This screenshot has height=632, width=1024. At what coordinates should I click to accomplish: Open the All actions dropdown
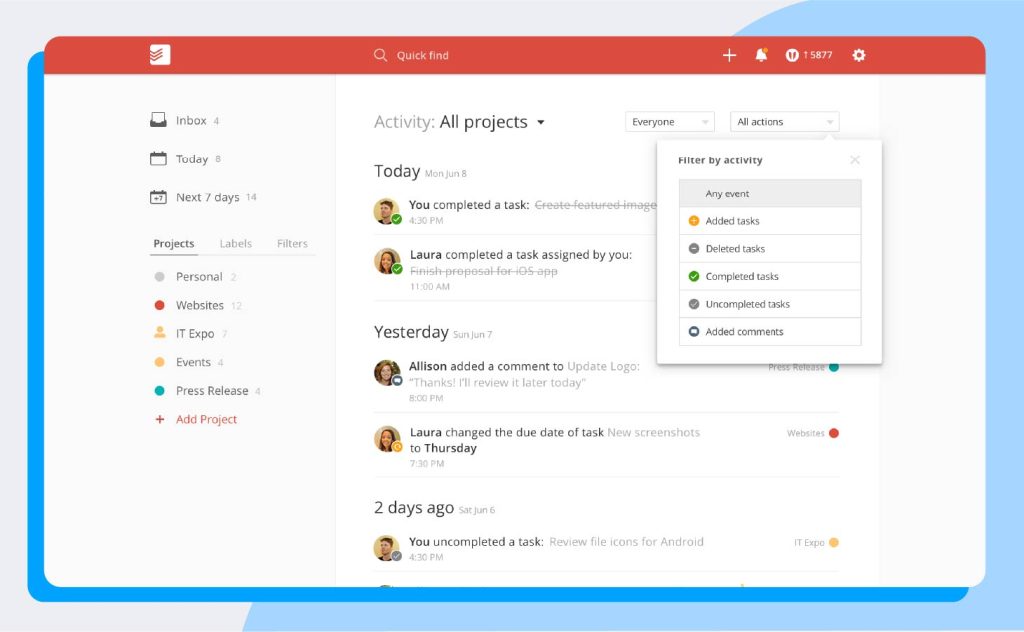pyautogui.click(x=784, y=121)
